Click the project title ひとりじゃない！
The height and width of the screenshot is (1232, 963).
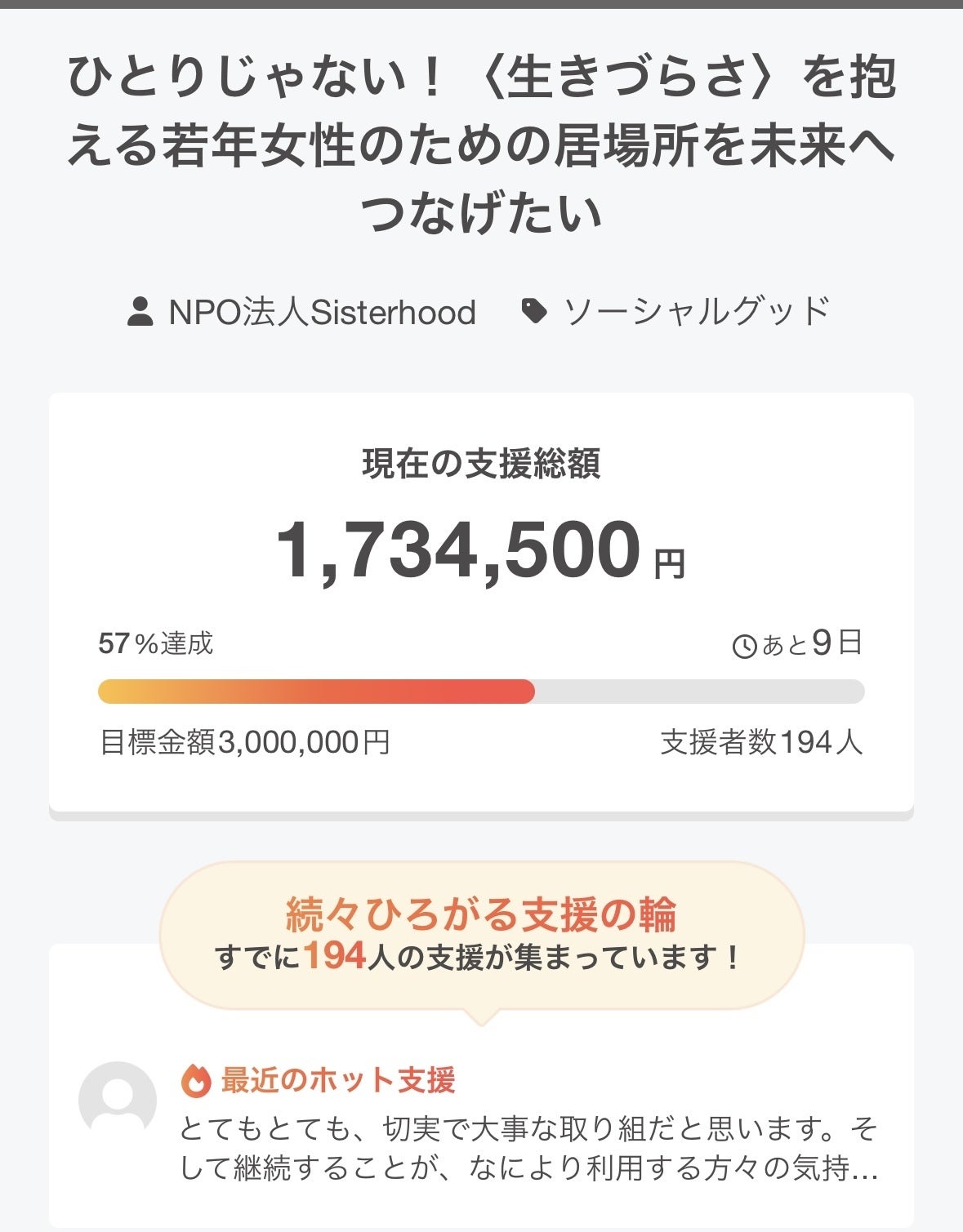[481, 145]
